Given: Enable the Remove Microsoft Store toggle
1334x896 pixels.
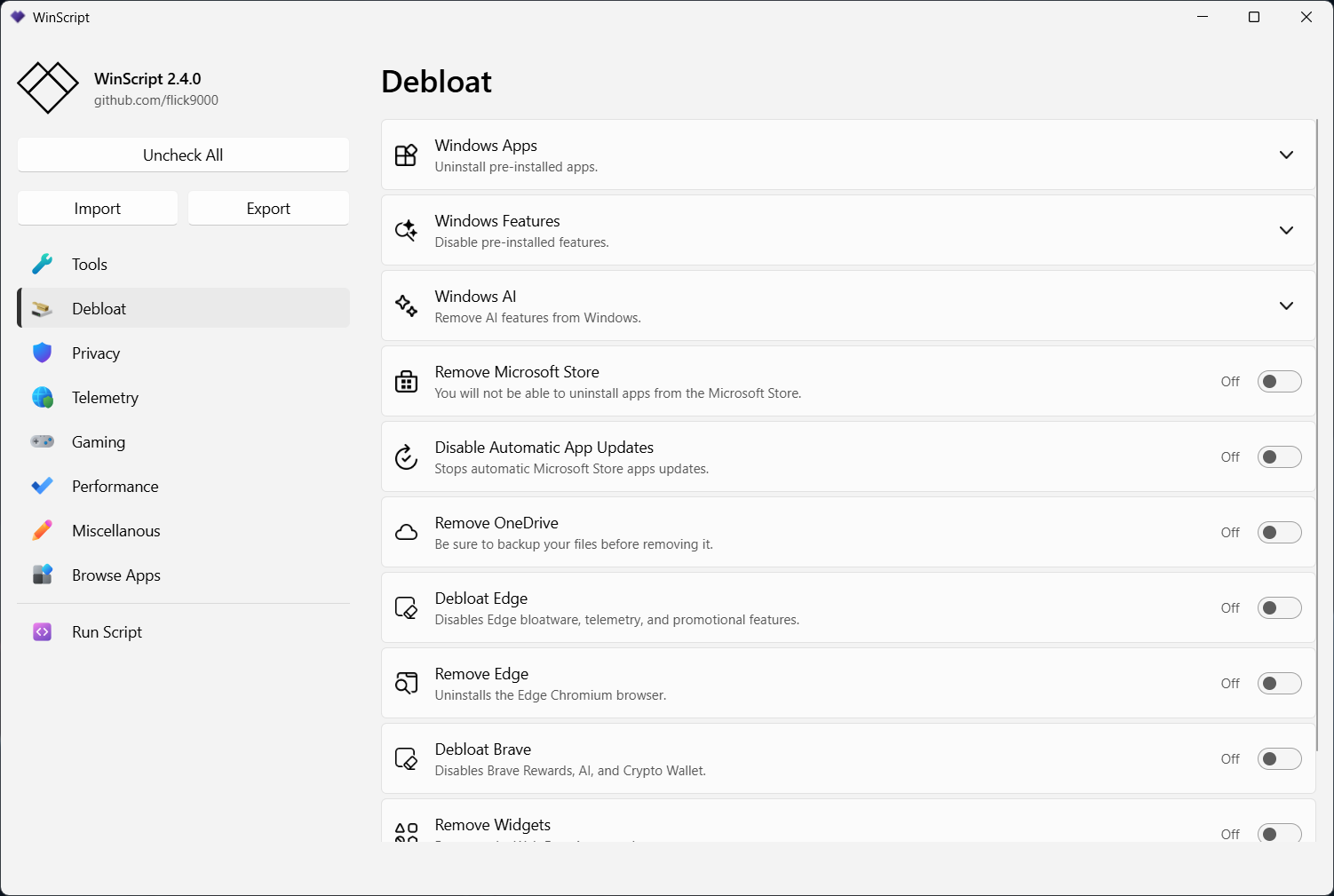Looking at the screenshot, I should click(1279, 382).
